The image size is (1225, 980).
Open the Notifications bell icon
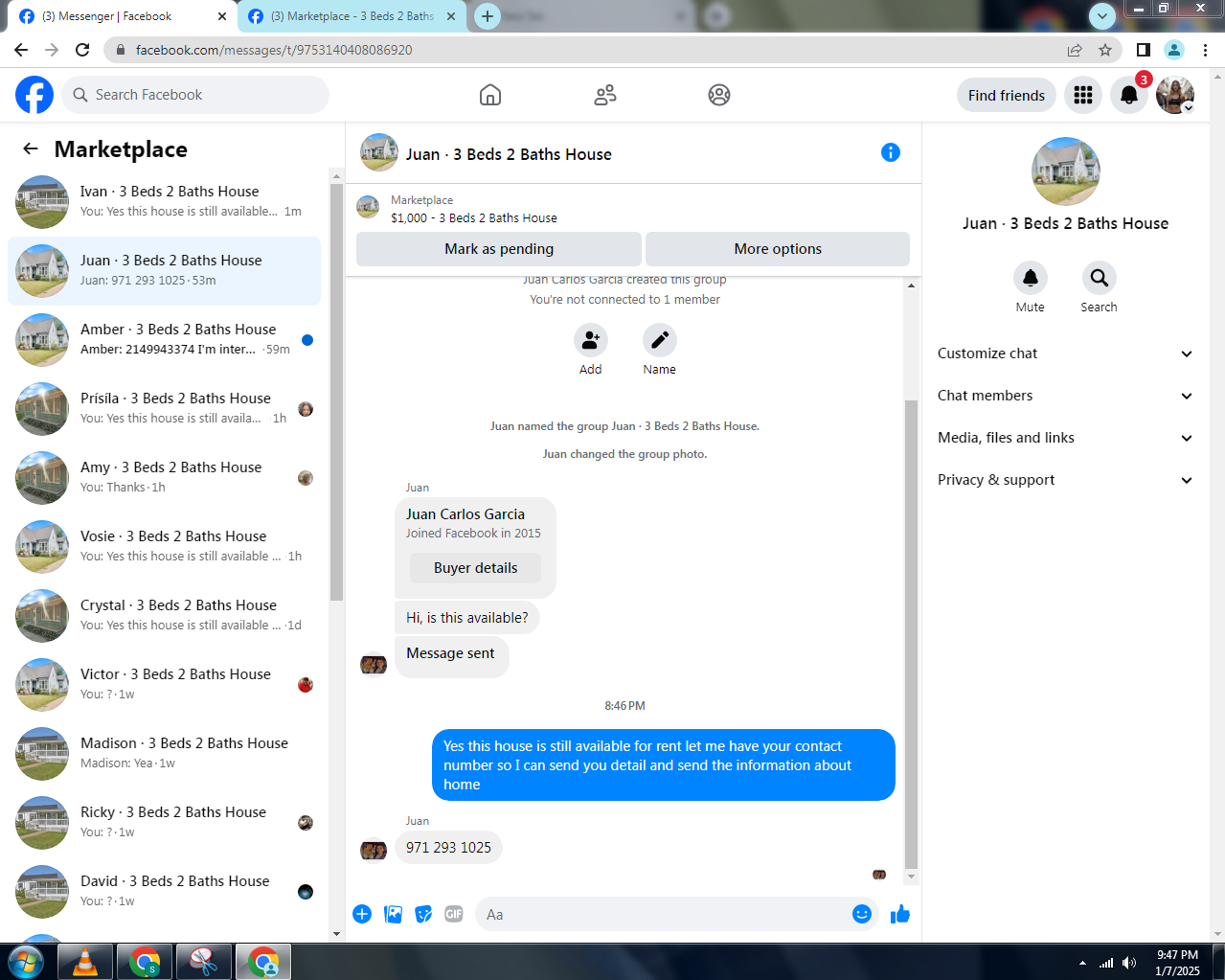pos(1129,95)
